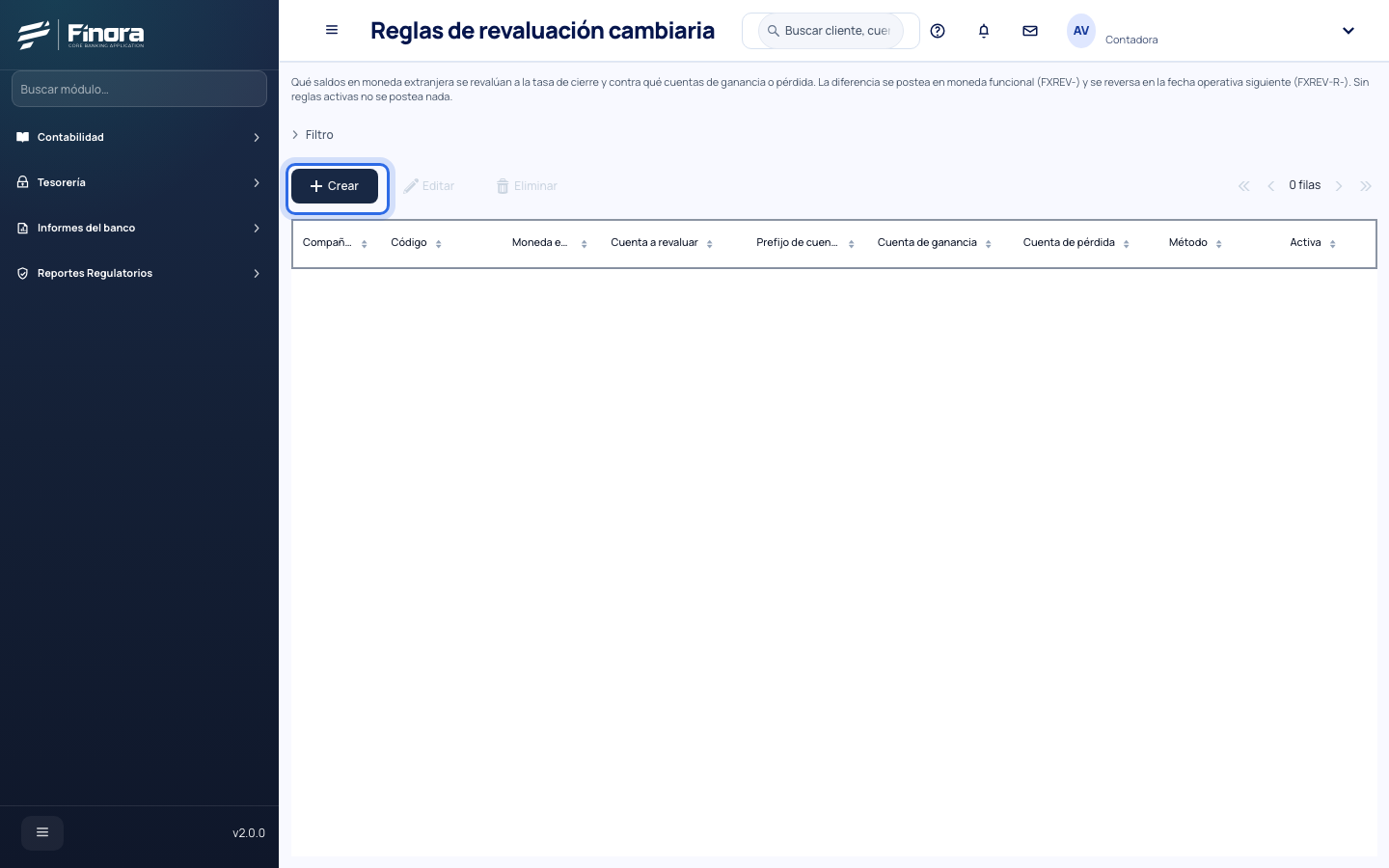Sort by the Cuenta de ganancia column
This screenshot has height=868, width=1389.
(988, 244)
